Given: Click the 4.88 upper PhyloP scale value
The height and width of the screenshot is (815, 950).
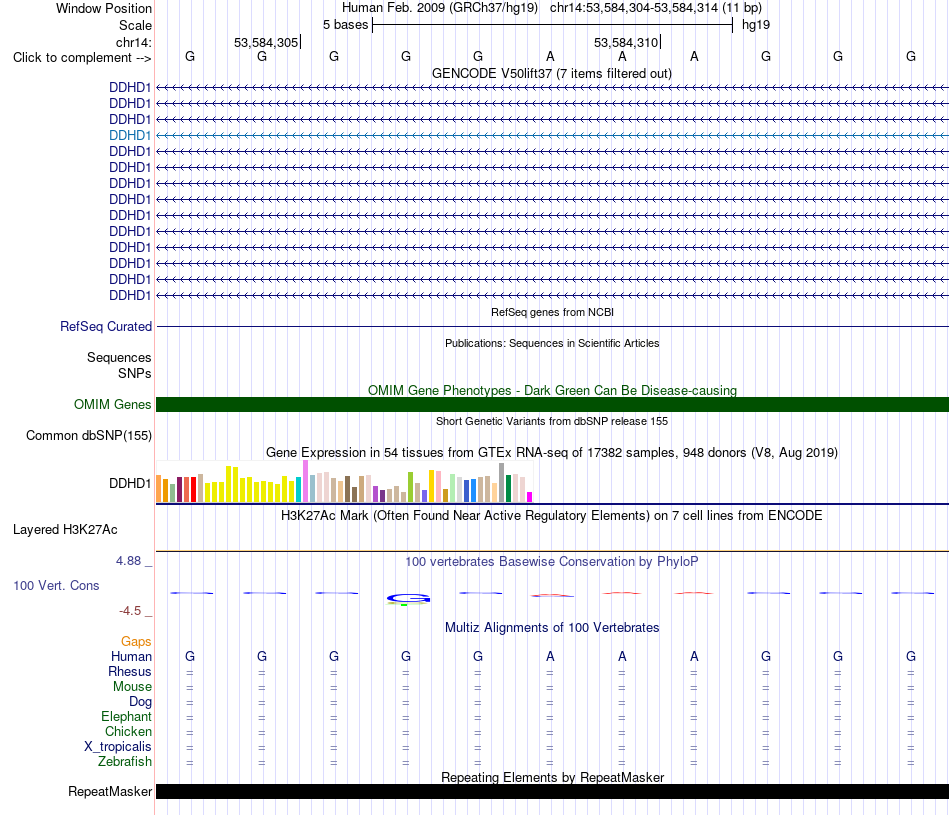Looking at the screenshot, I should pos(128,561).
